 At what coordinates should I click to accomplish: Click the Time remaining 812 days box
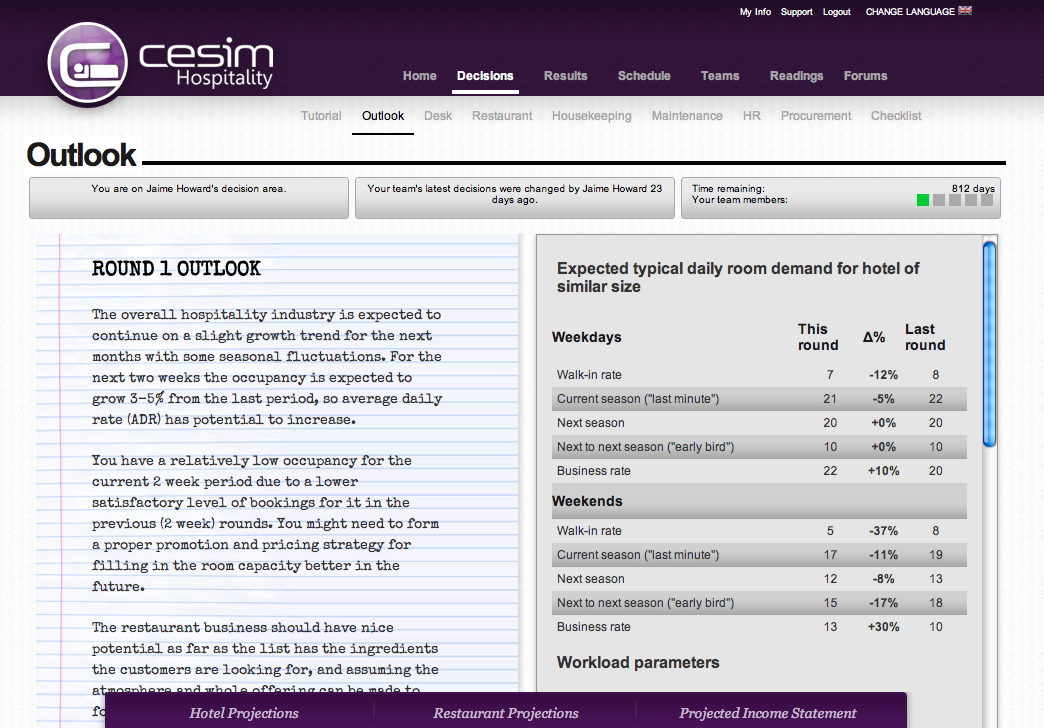click(840, 197)
